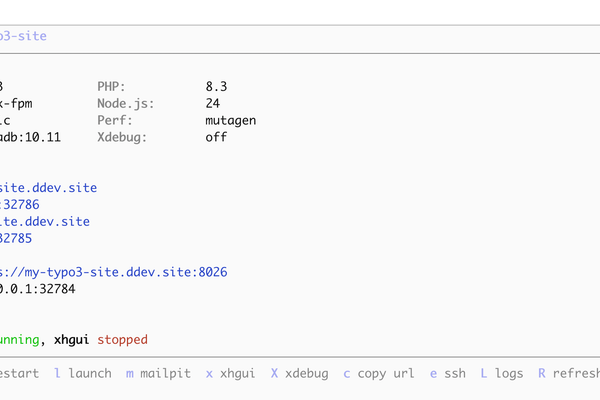Click the project name heading at top
Image resolution: width=600 pixels, height=400 pixels.
coord(23,36)
